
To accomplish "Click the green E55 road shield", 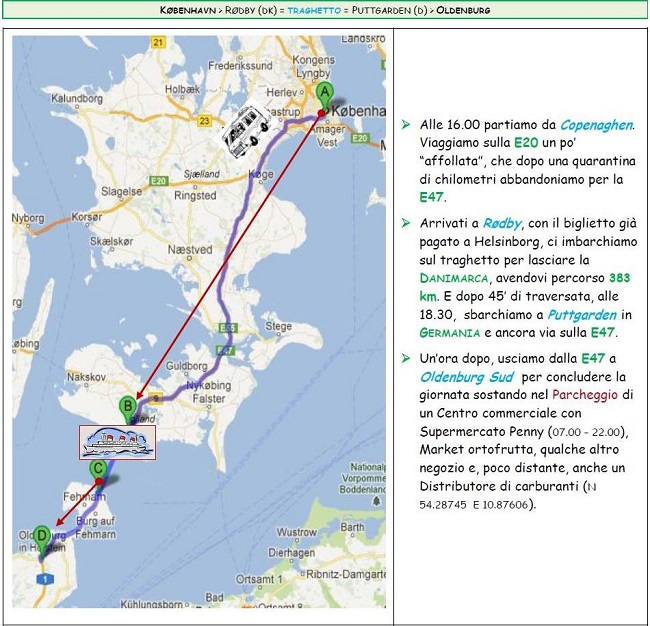I will tap(228, 329).
